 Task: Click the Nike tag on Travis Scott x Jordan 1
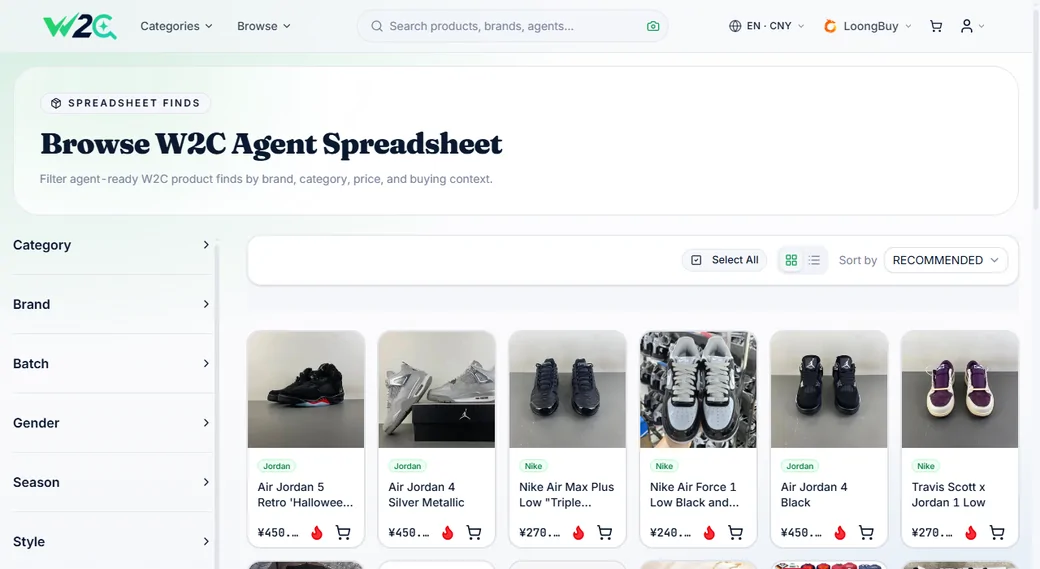tap(926, 466)
